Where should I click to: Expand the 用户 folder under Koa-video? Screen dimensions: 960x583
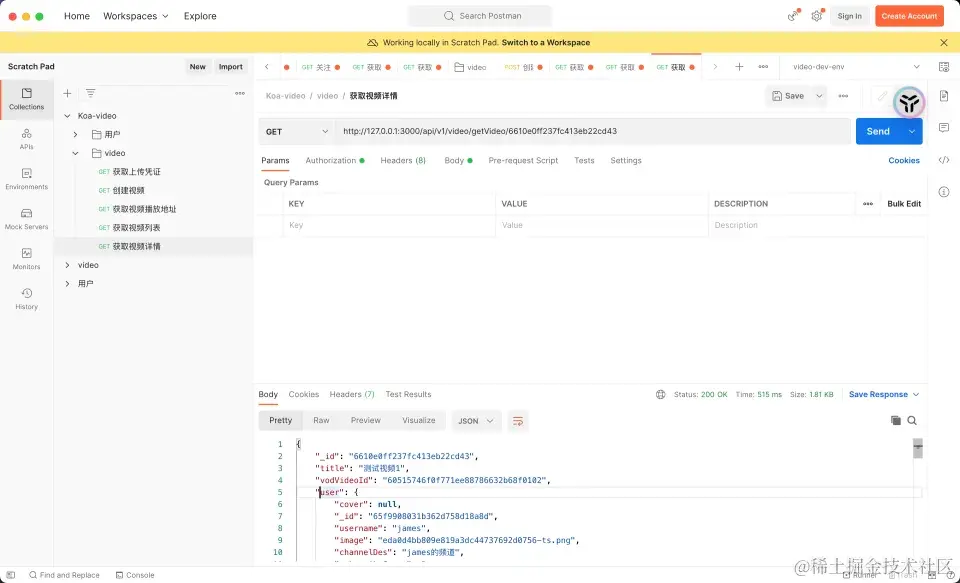[75, 134]
